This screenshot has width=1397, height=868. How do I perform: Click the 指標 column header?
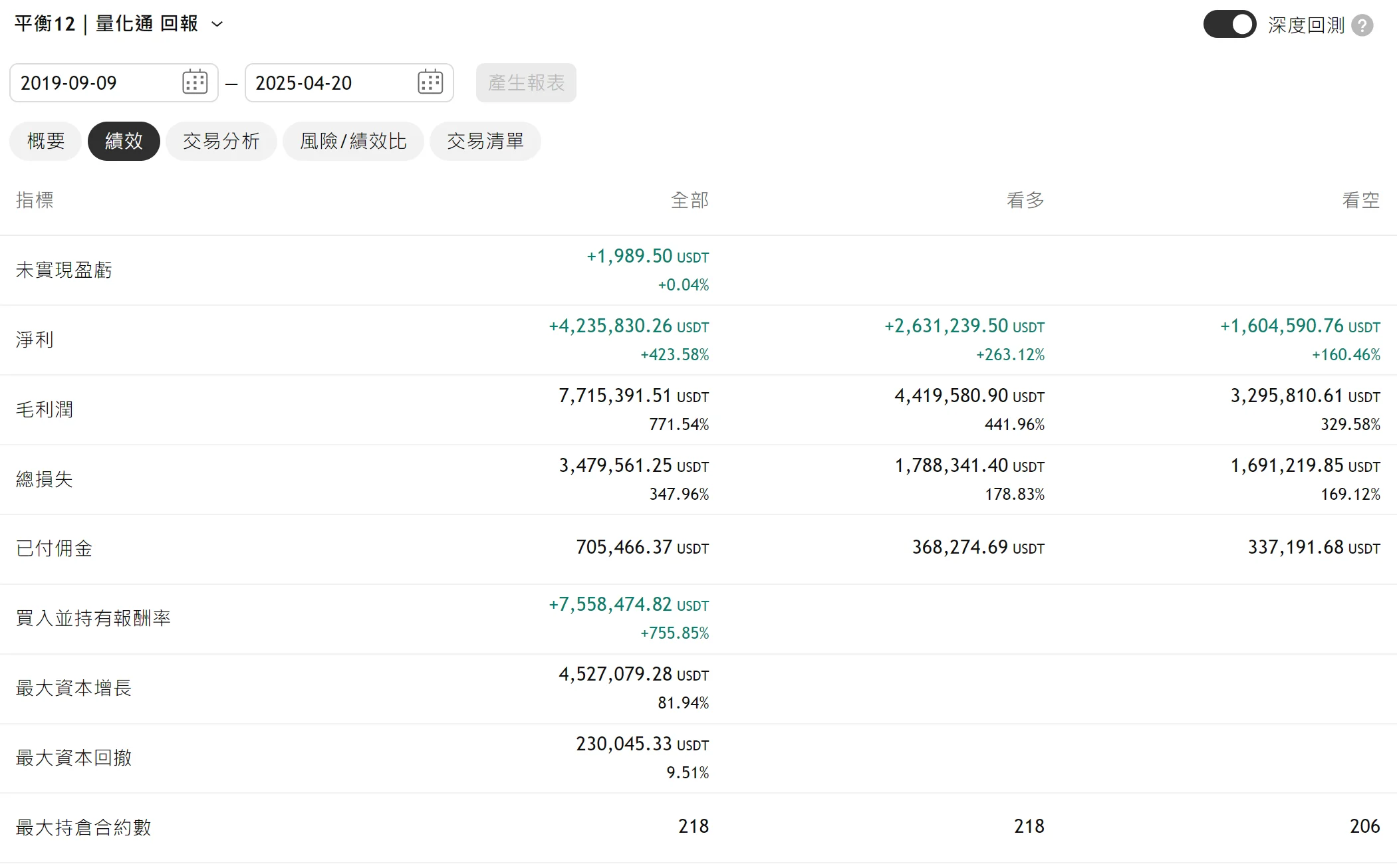[x=35, y=200]
